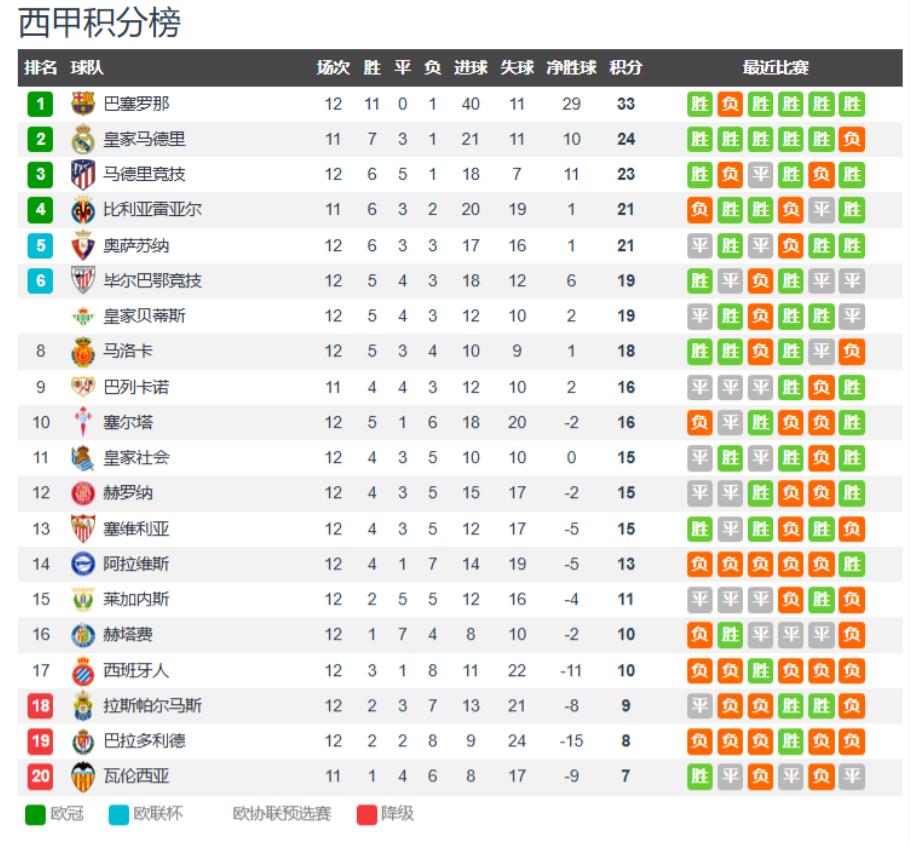Sort table by 积分 column header
Viewport: 910px width, 846px height.
pyautogui.click(x=625, y=68)
